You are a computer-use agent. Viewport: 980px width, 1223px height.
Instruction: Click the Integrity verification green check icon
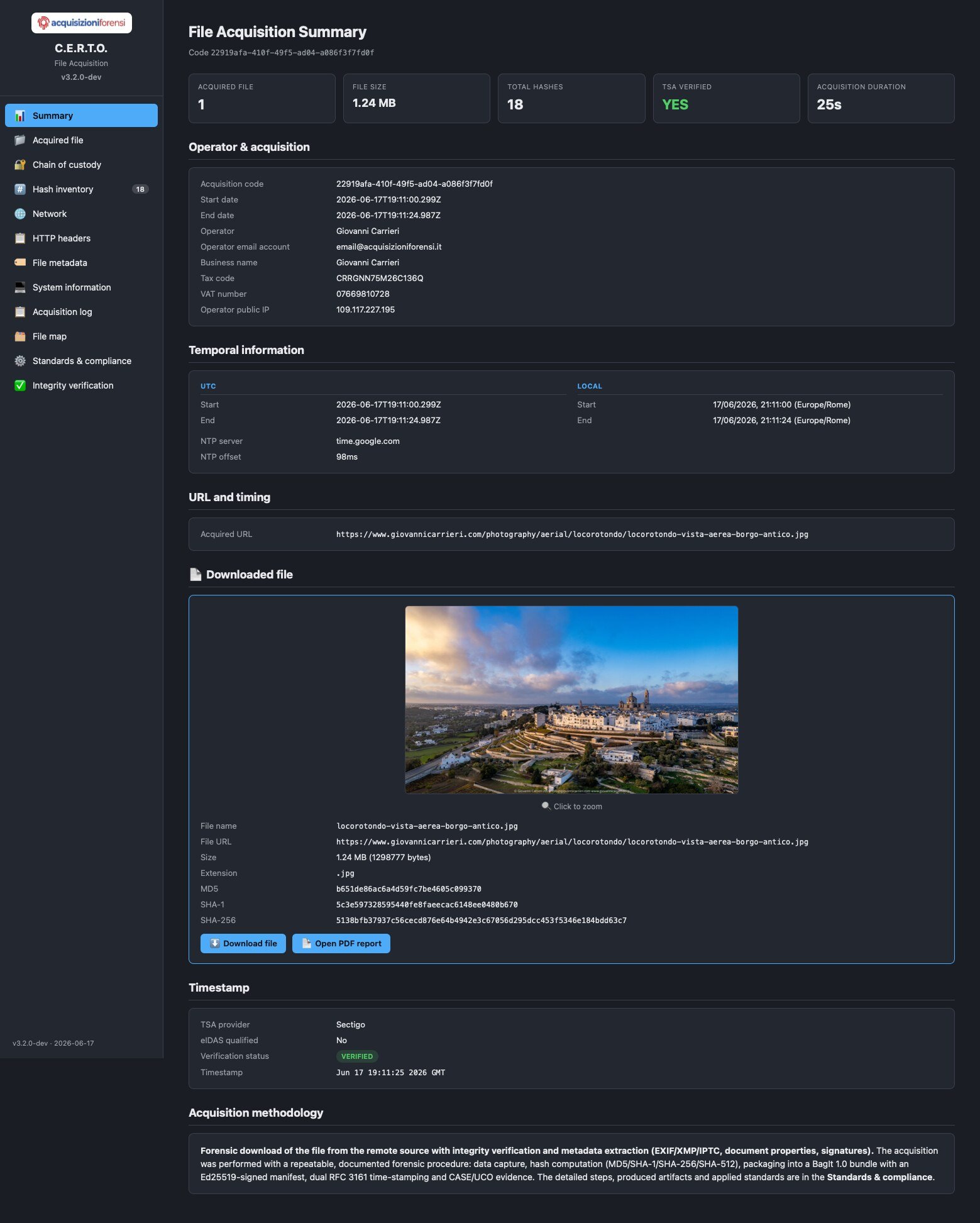[20, 385]
